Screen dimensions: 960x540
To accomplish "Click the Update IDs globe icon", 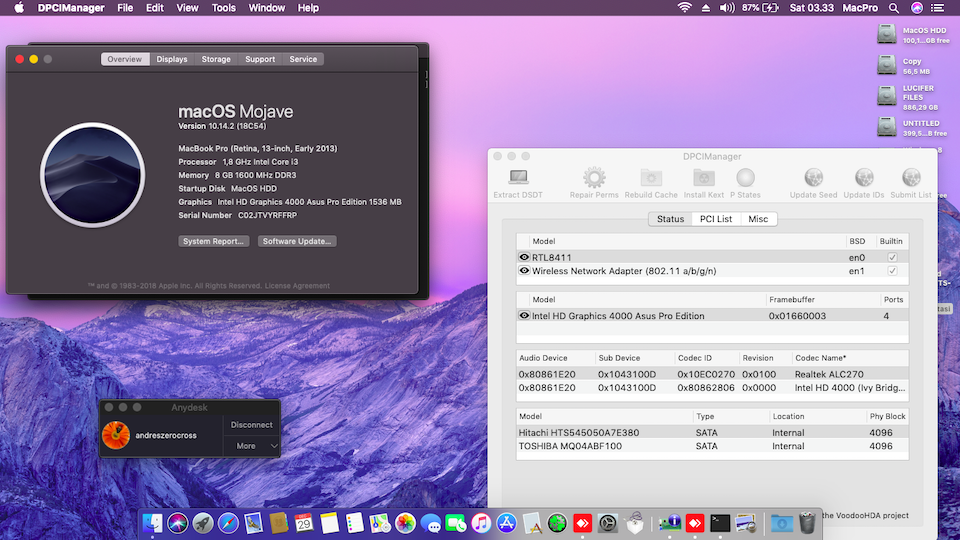I will coord(864,178).
